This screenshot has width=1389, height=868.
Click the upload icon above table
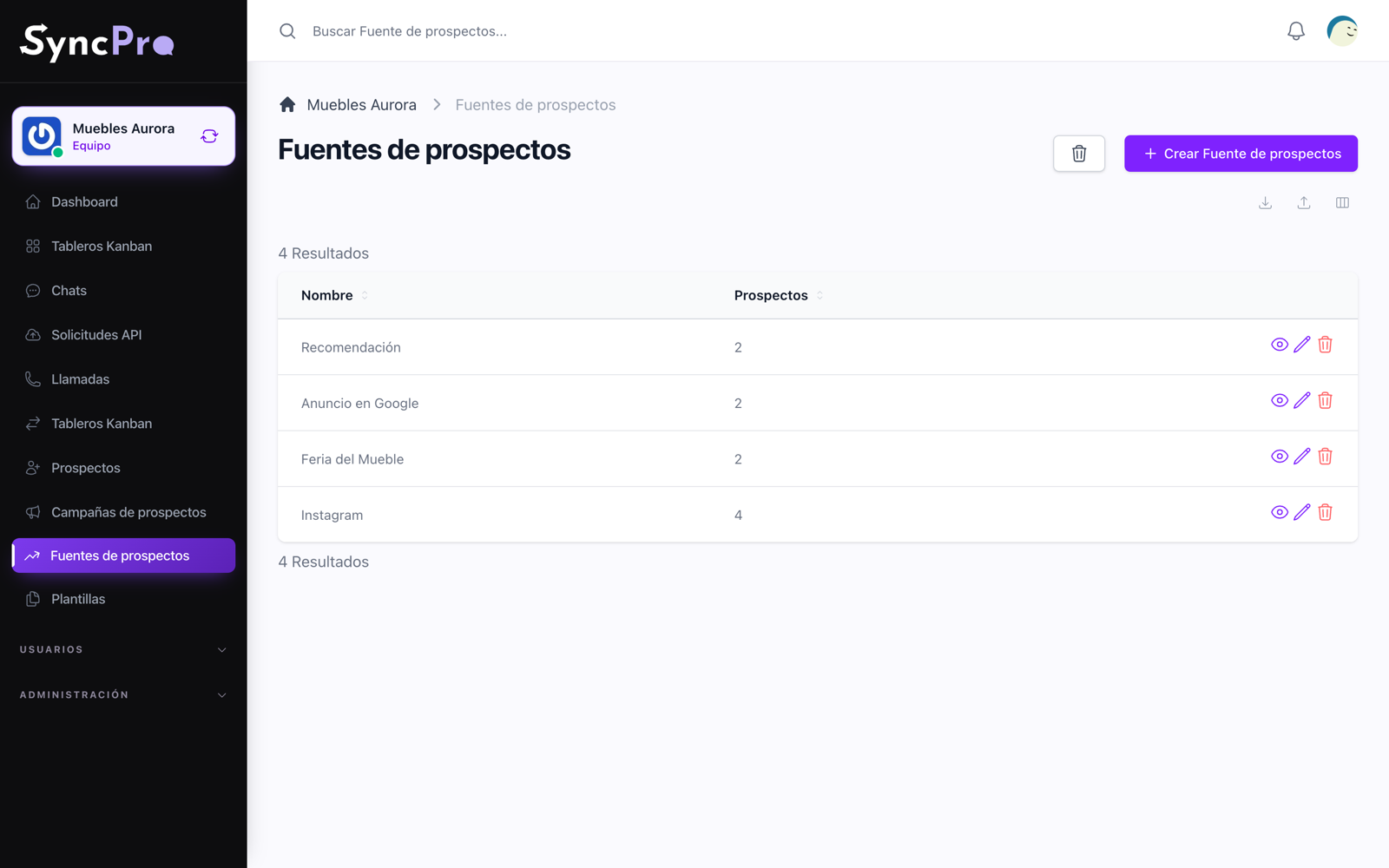(1304, 203)
